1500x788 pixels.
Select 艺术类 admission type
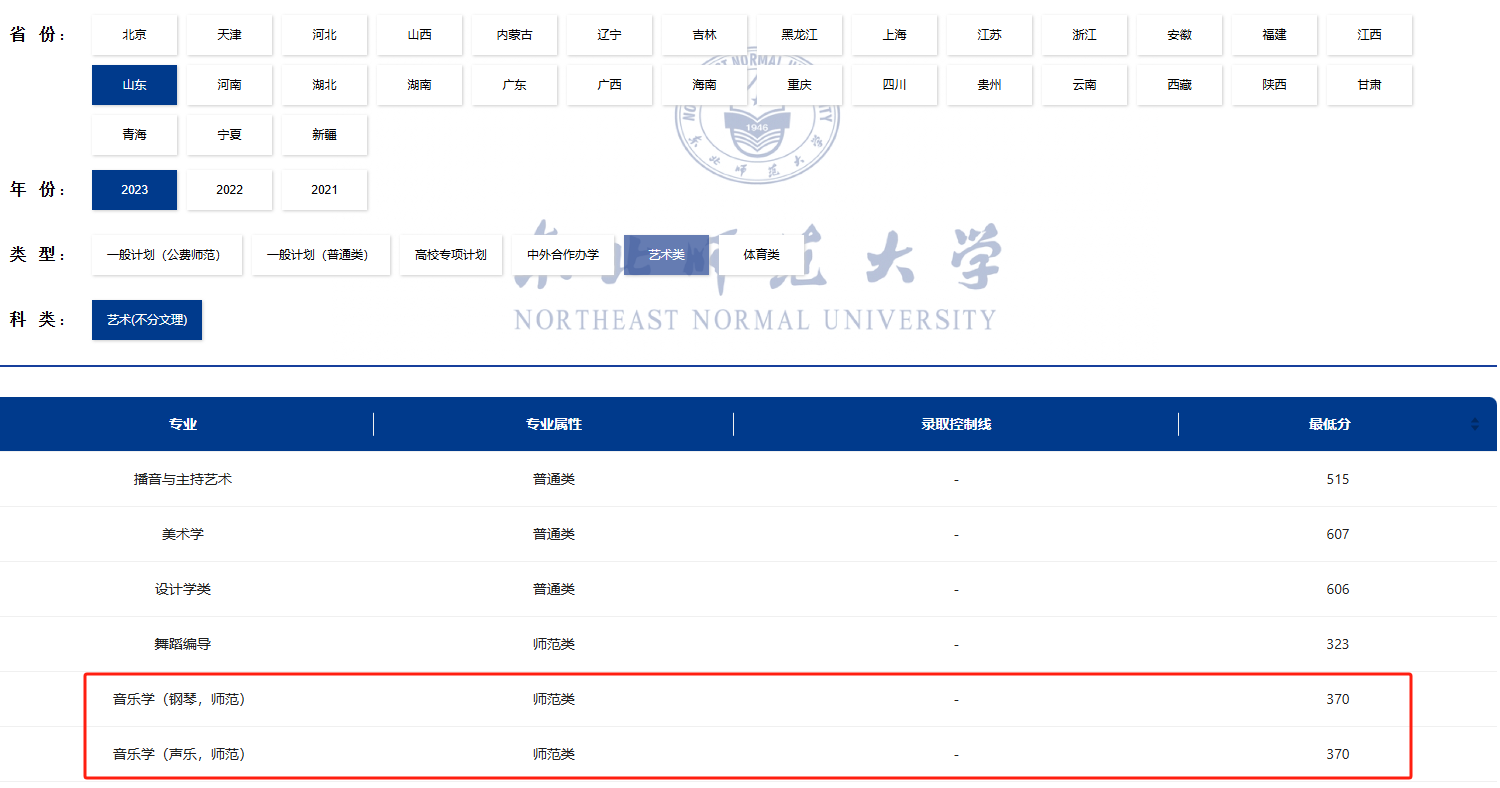coord(666,255)
